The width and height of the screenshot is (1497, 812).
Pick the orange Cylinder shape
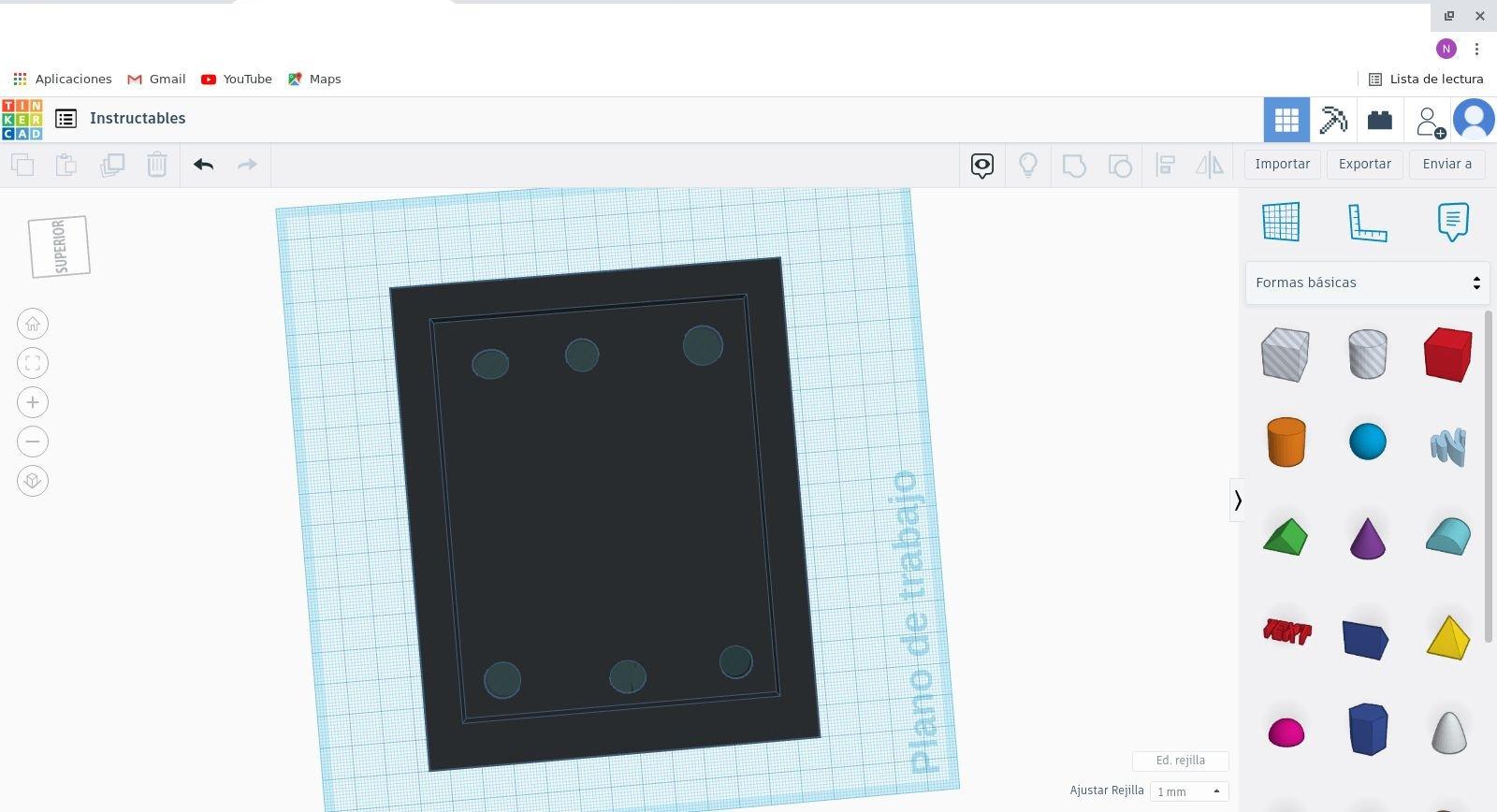1286,442
